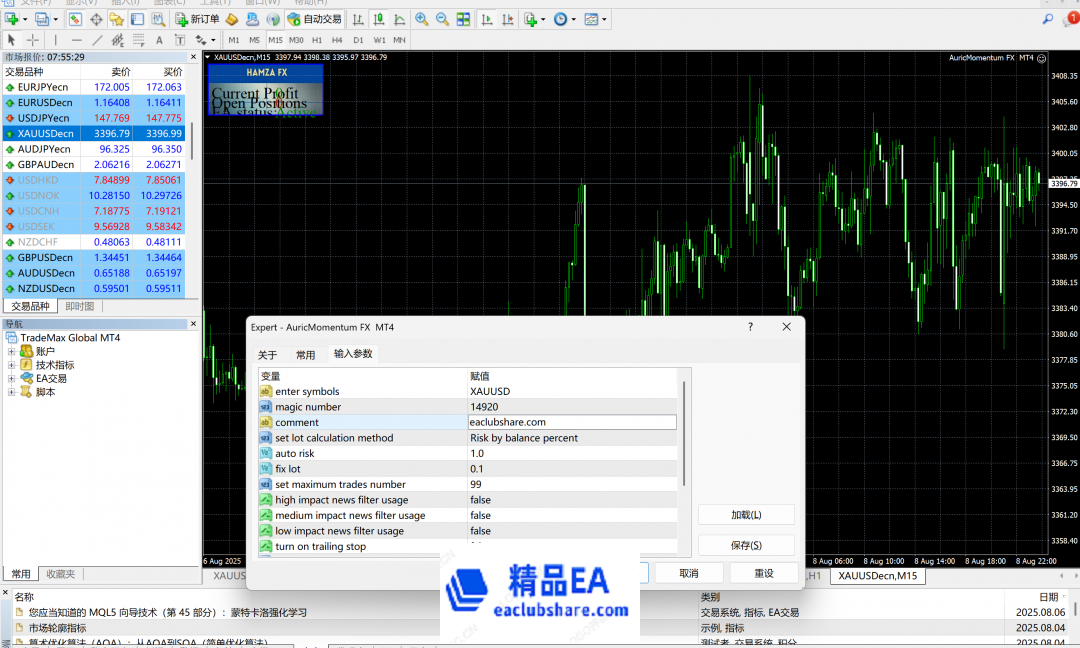This screenshot has height=648, width=1080.
Task: Select the text label 'T' tool
Action: pyautogui.click(x=180, y=40)
